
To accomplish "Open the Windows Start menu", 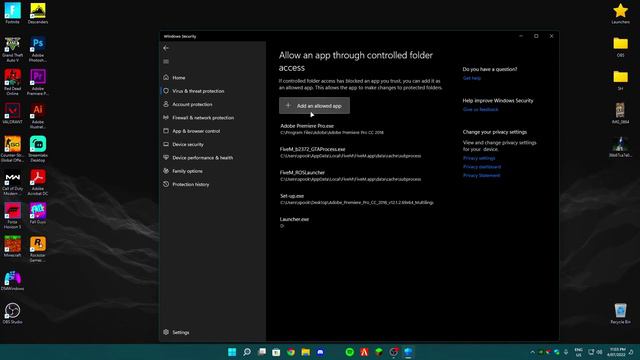I will (232, 352).
